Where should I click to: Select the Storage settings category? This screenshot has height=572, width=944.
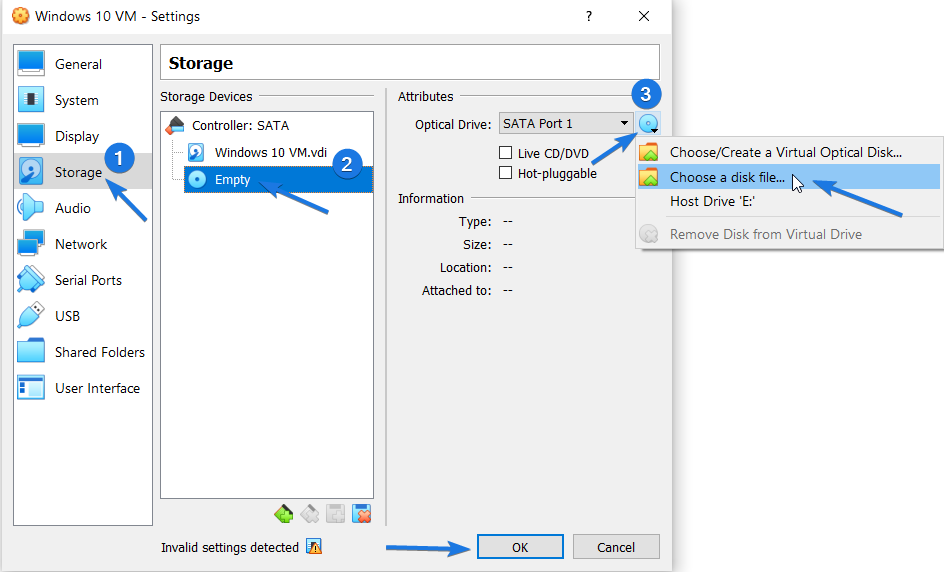tap(83, 172)
